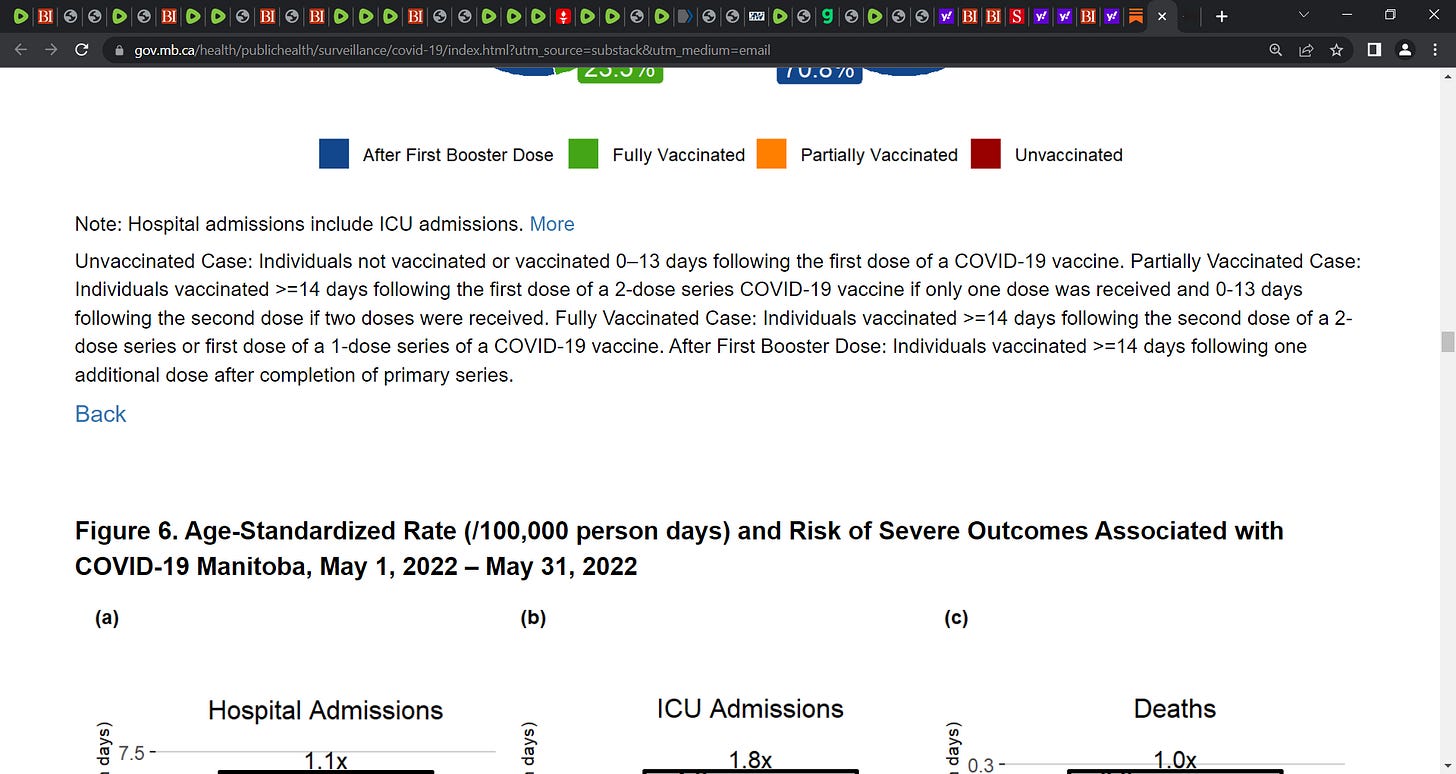Switch to the orange Substack bookmark tab
Viewport: 1456px width, 774px height.
1135,16
